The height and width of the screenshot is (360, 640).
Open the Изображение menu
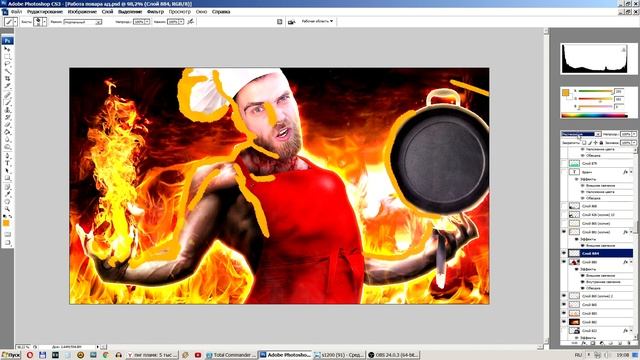click(82, 12)
